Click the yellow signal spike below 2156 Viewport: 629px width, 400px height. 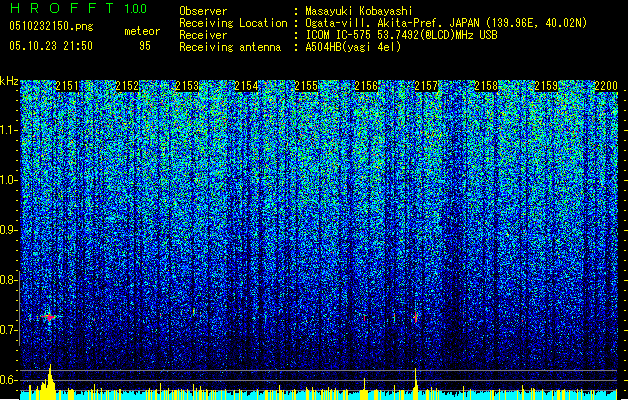tap(364, 389)
